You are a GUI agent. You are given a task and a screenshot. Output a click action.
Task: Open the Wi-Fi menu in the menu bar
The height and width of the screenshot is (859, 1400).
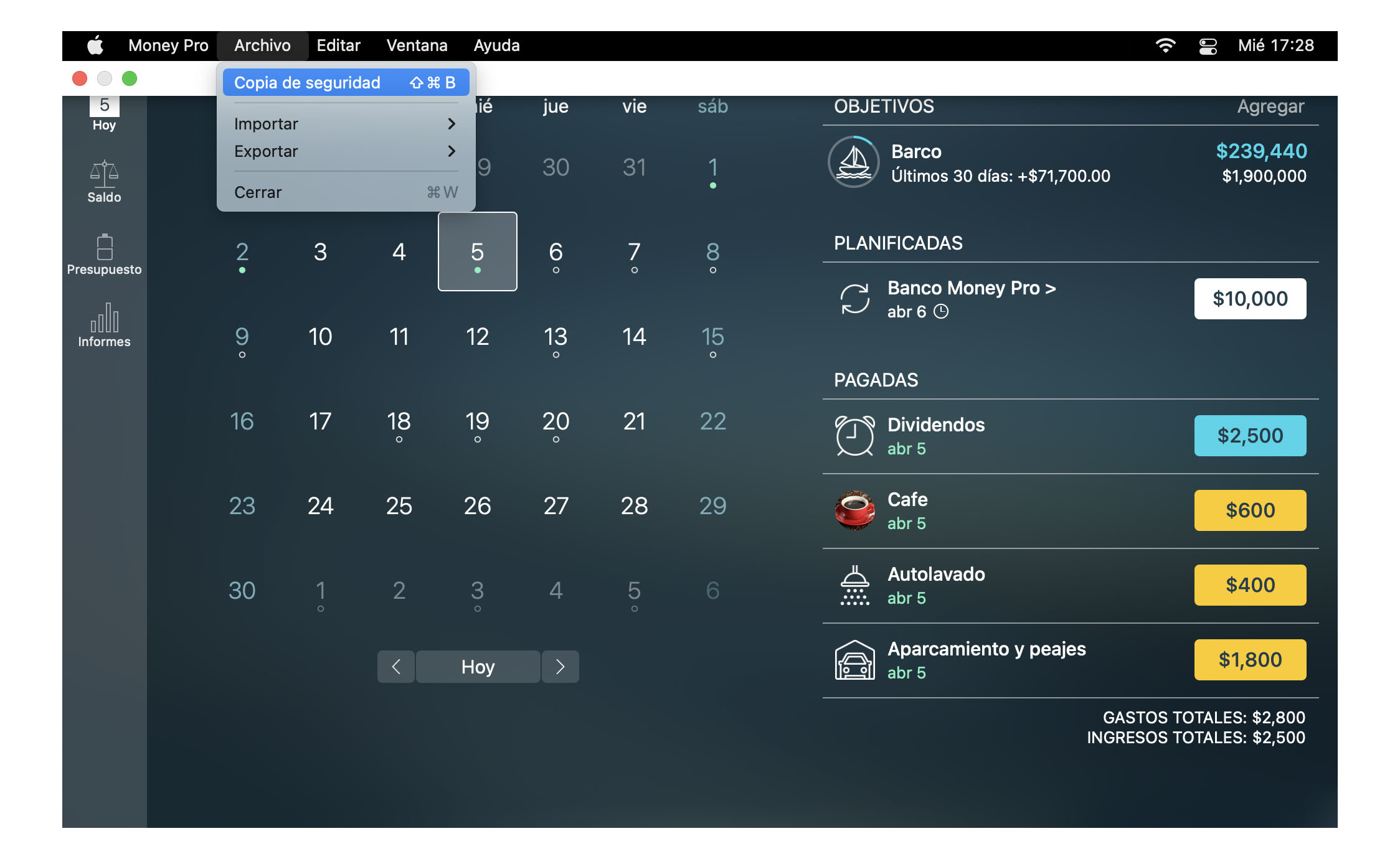[1165, 45]
